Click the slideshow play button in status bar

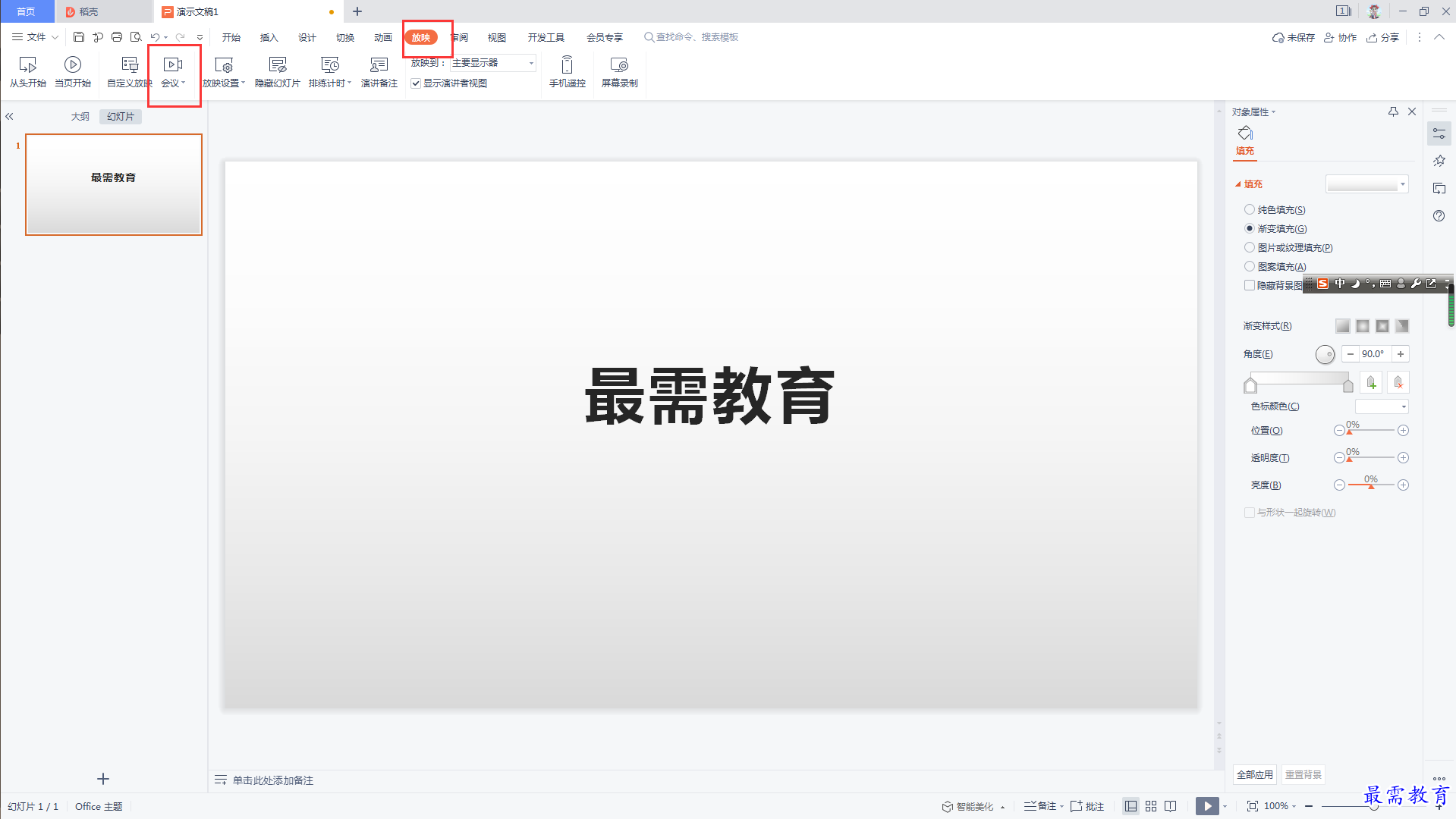click(1207, 806)
